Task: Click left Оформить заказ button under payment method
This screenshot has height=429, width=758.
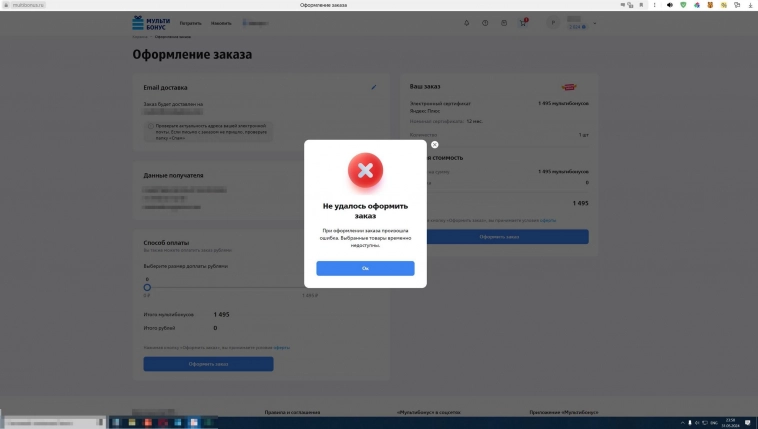Action: click(x=208, y=364)
